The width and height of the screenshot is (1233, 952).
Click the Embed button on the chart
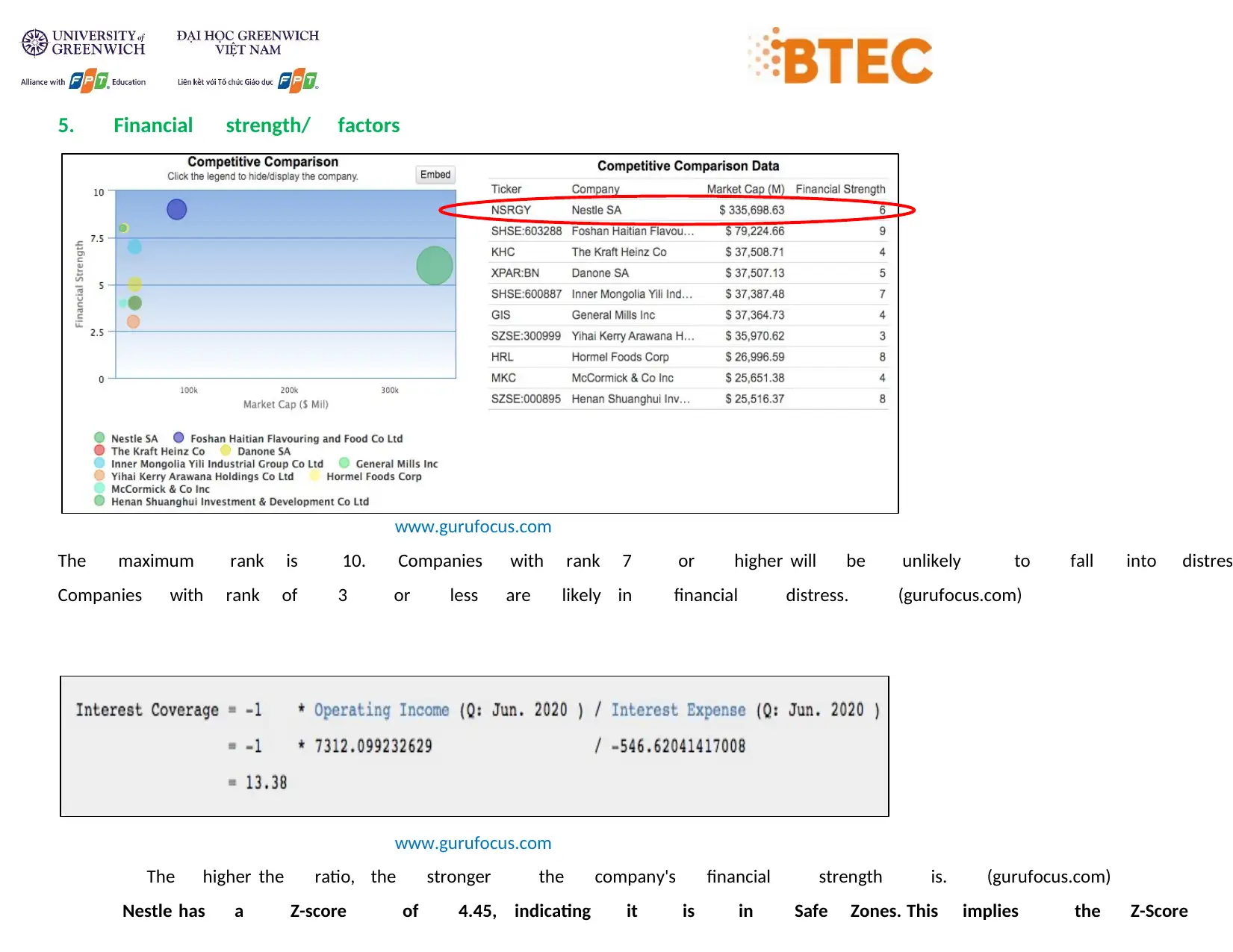[435, 175]
